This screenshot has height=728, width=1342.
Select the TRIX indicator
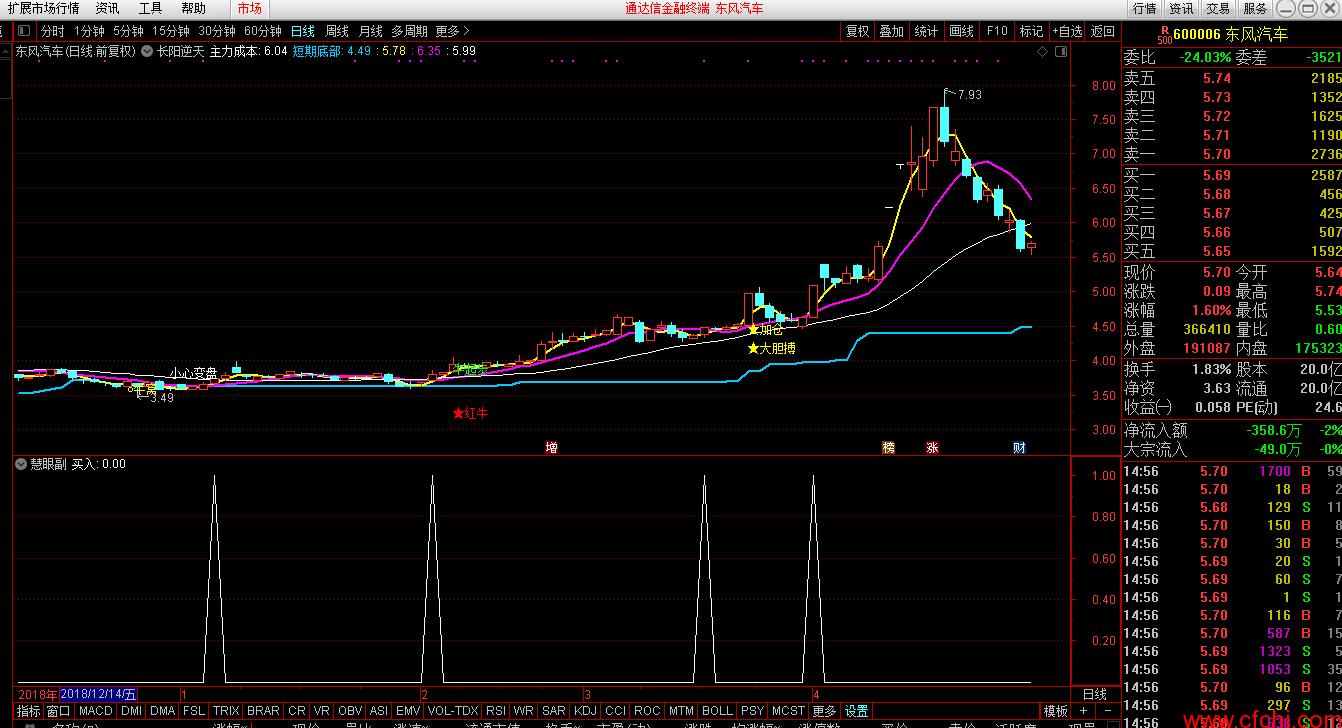click(x=226, y=711)
